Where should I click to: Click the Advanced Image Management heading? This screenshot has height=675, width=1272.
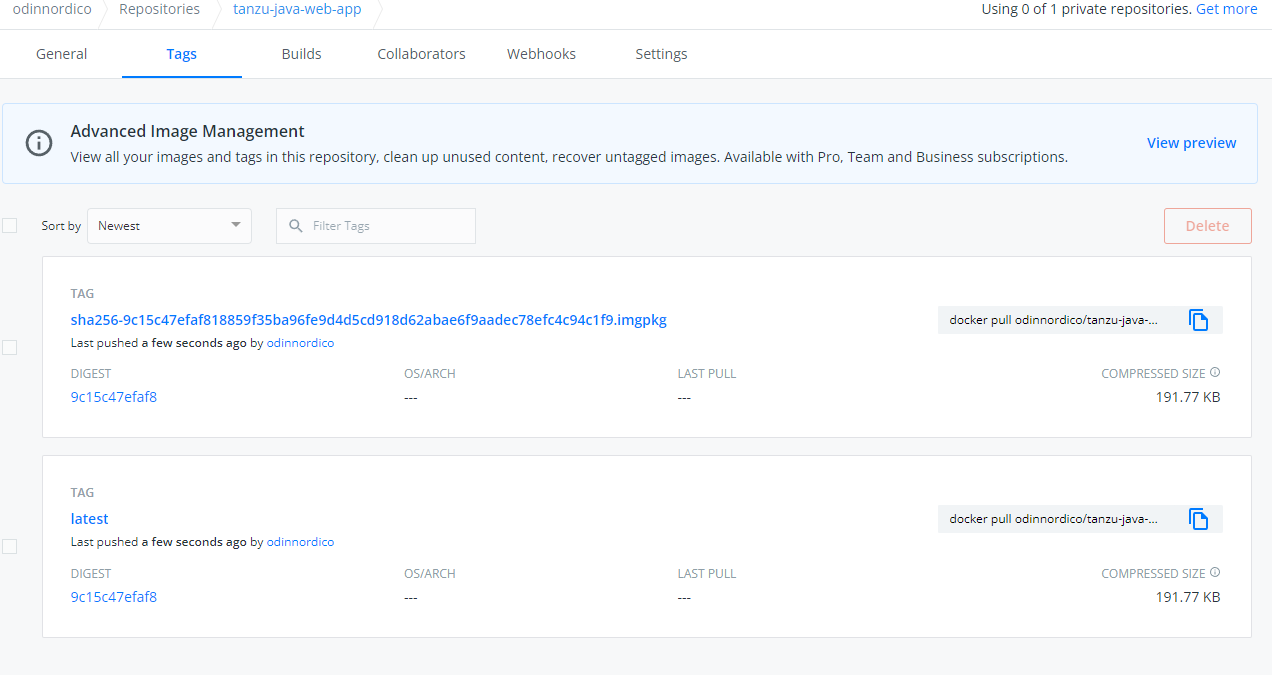coord(187,131)
